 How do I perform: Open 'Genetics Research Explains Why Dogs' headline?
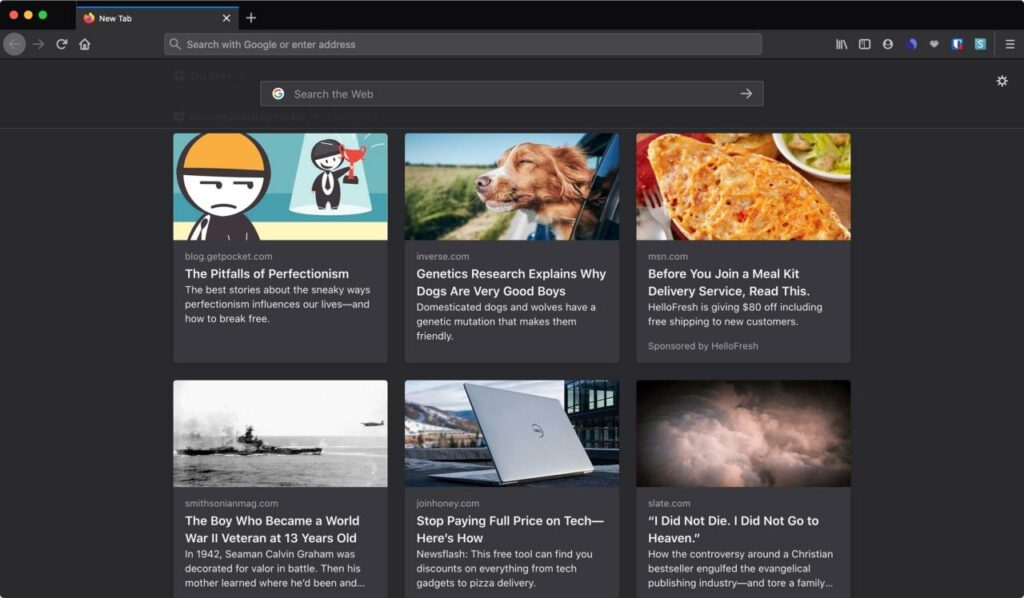click(x=511, y=283)
